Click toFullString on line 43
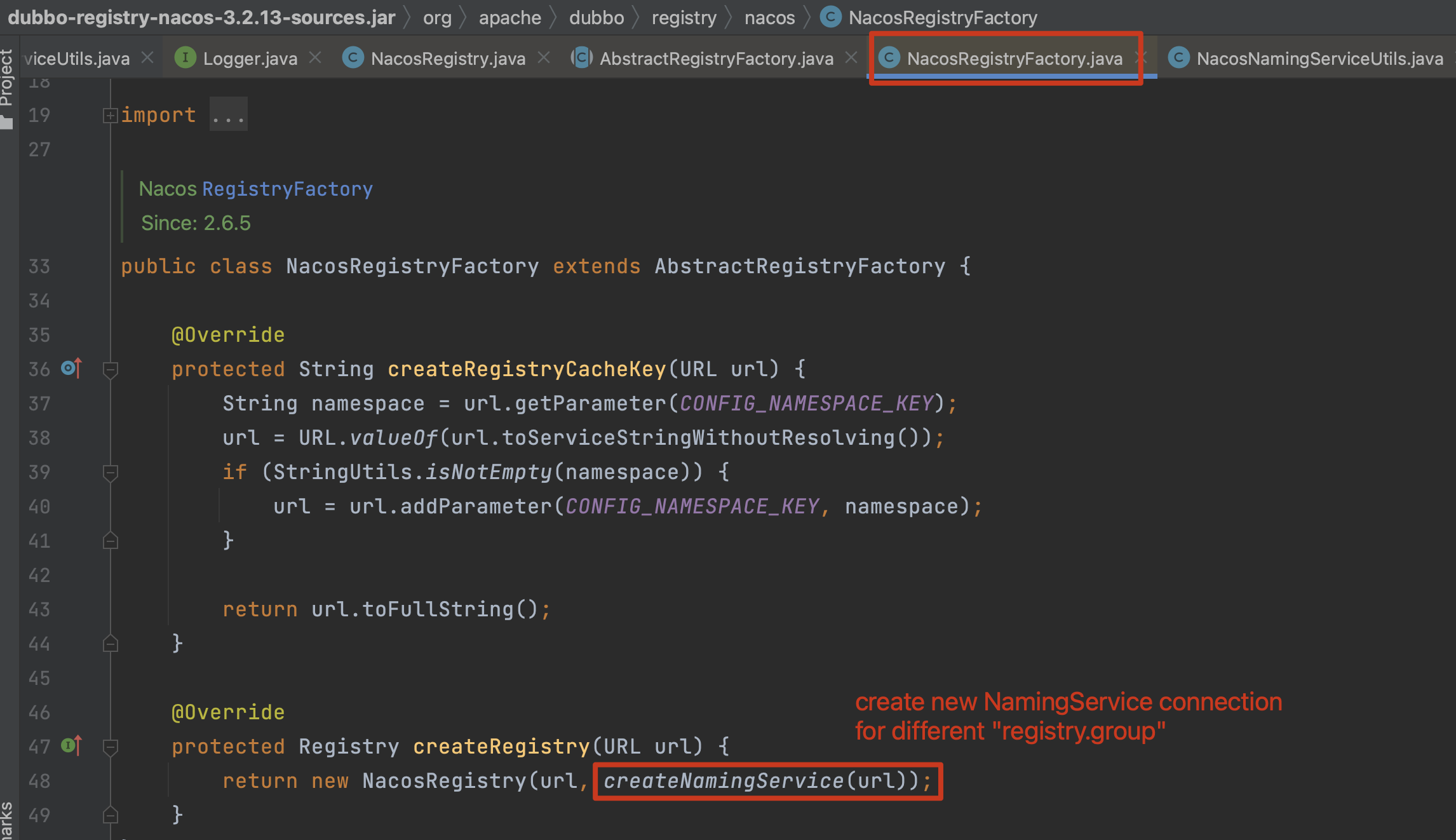This screenshot has height=840, width=1456. [x=438, y=609]
